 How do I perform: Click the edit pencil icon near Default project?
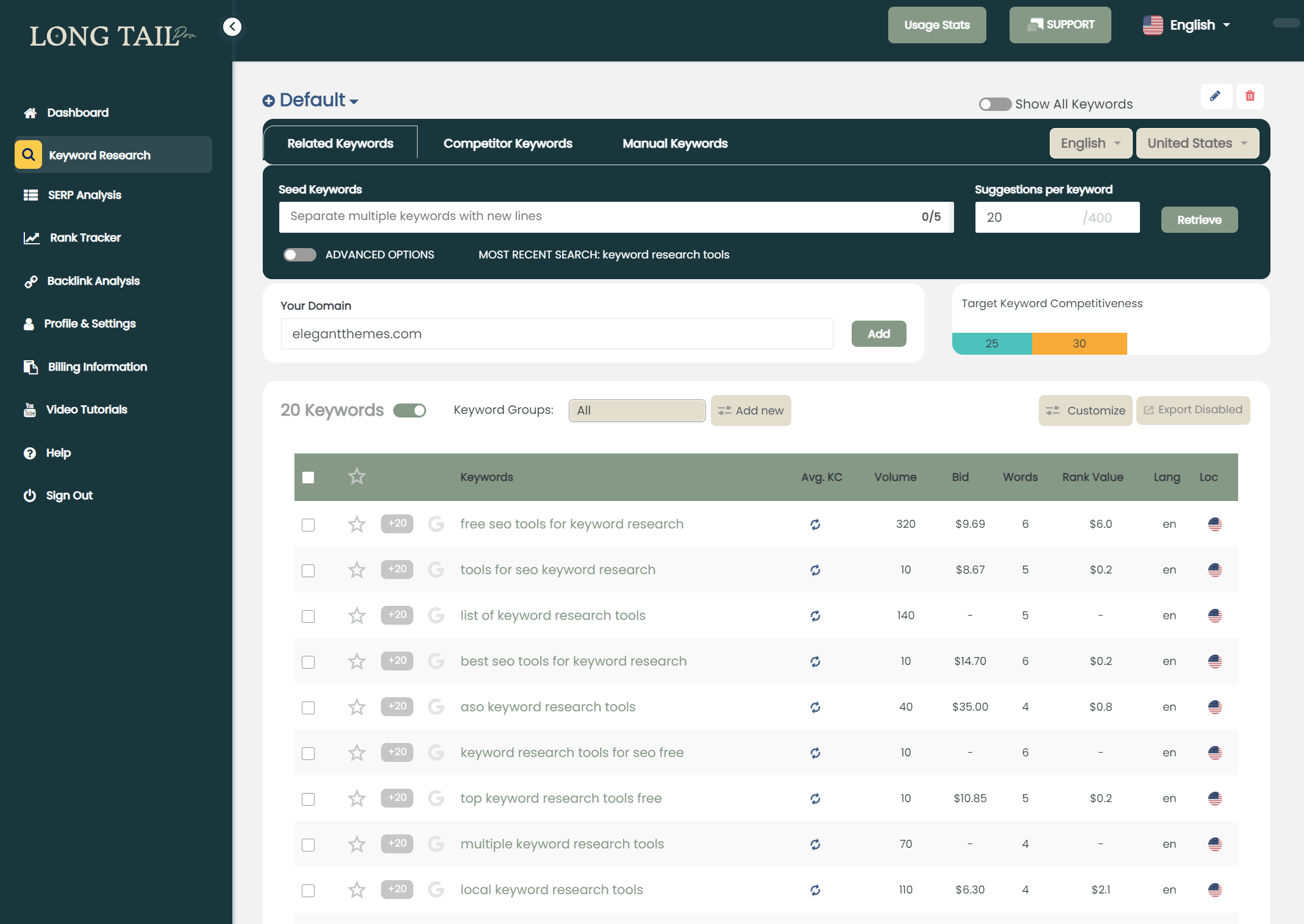[x=1215, y=96]
